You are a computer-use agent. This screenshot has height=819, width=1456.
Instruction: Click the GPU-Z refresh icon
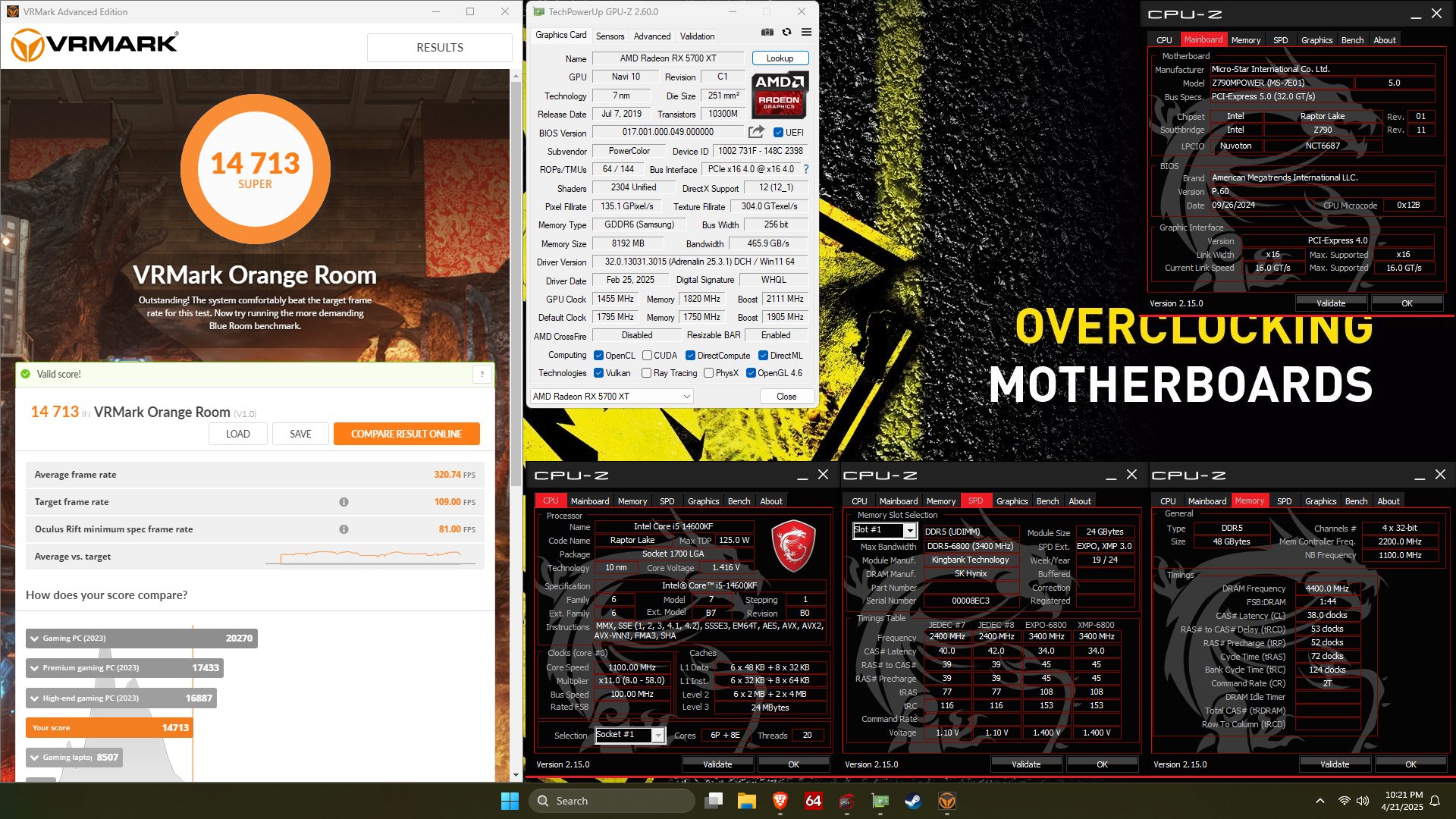(786, 32)
